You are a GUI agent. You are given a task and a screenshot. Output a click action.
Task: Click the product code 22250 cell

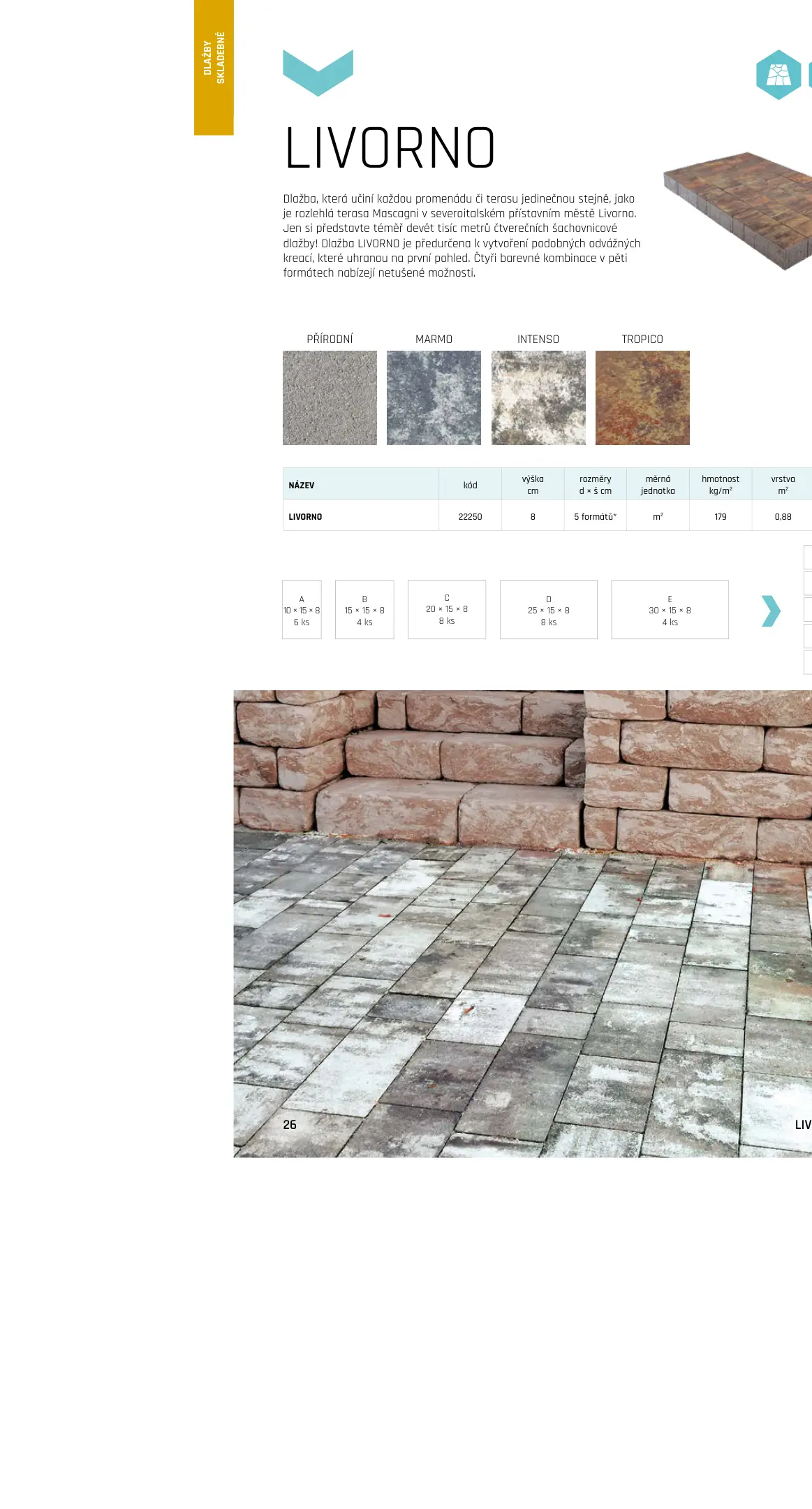click(x=470, y=516)
